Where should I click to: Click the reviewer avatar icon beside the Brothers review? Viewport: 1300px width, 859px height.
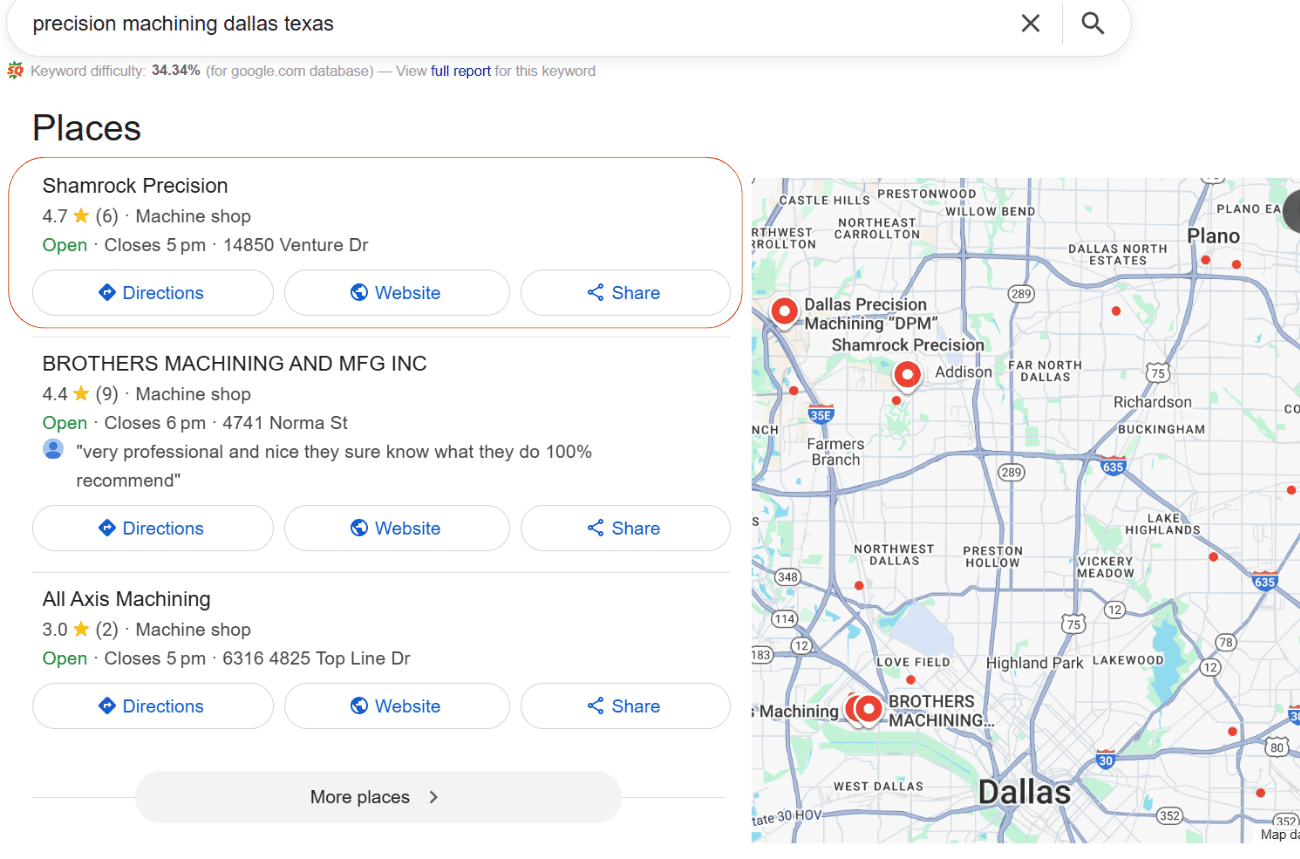click(53, 449)
